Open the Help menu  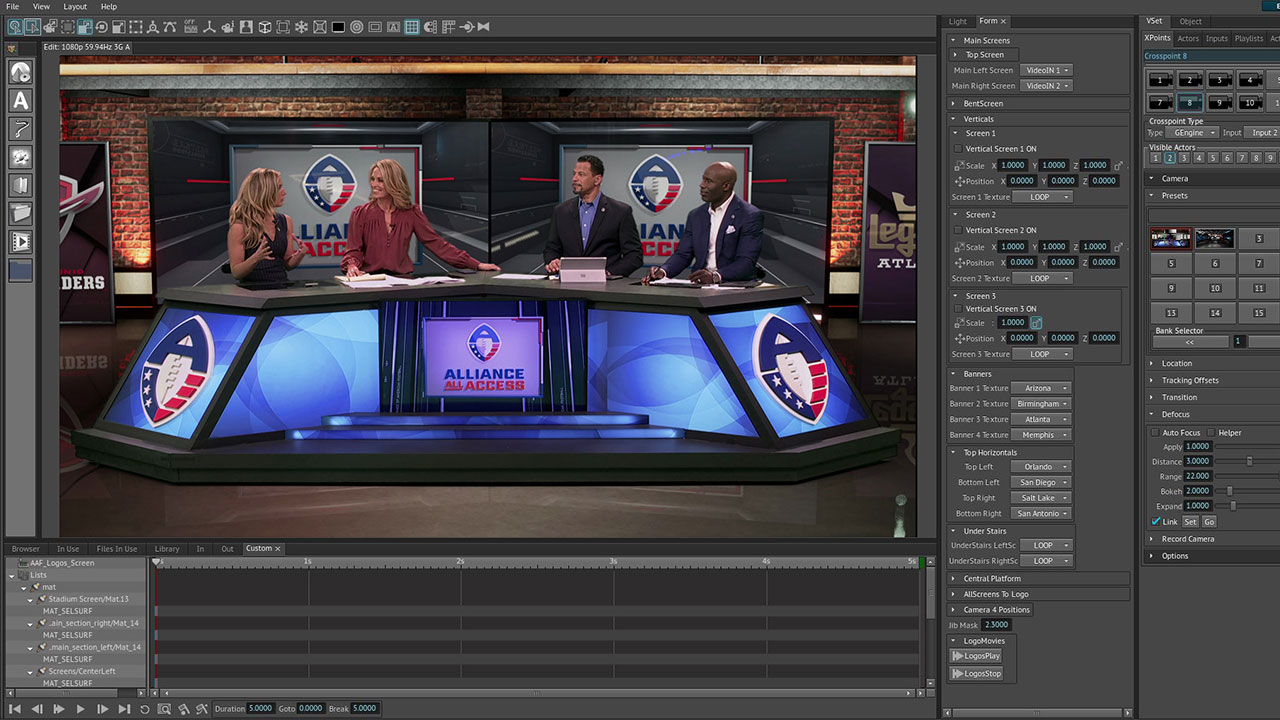[109, 7]
